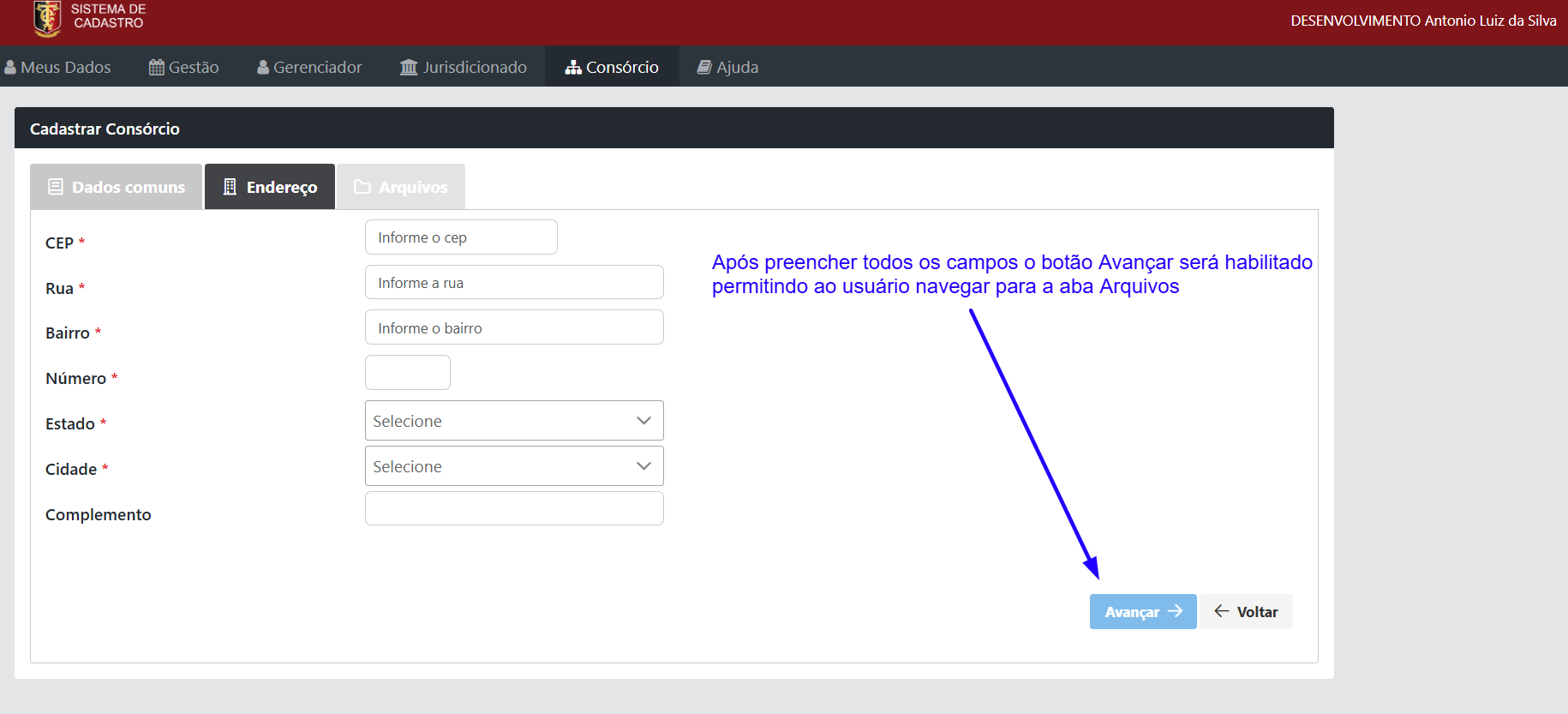The width and height of the screenshot is (1568, 714).
Task: Click the Voltar button
Action: click(x=1246, y=612)
